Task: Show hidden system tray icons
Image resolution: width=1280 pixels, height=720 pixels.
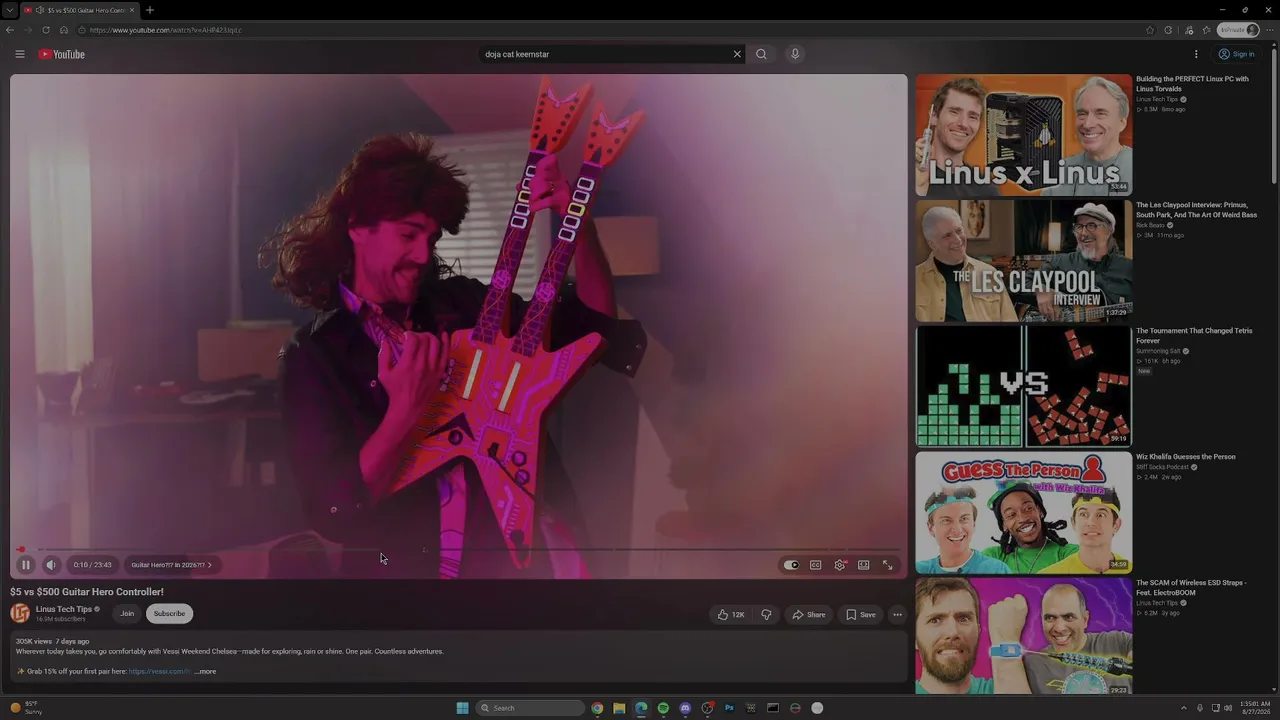Action: [x=1184, y=708]
